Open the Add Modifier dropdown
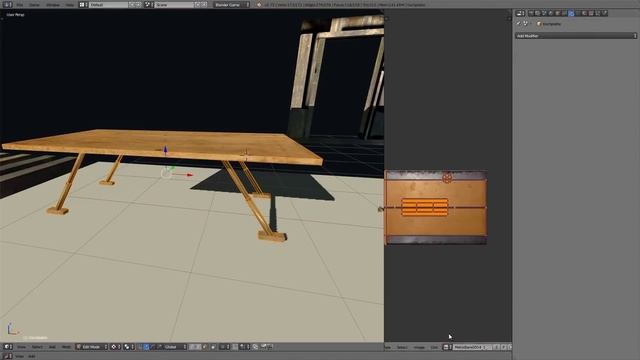Viewport: 640px width, 360px height. point(576,36)
